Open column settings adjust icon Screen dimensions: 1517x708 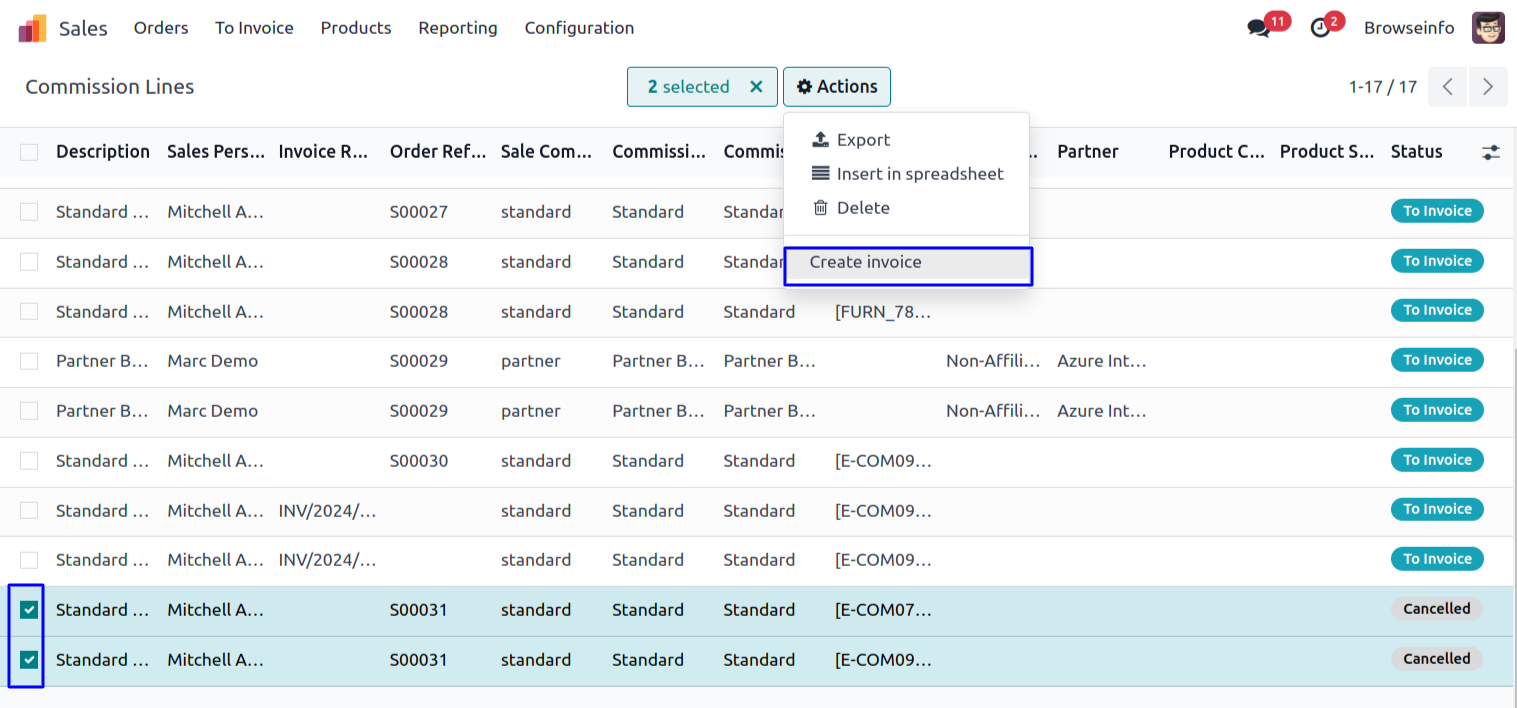point(1490,152)
